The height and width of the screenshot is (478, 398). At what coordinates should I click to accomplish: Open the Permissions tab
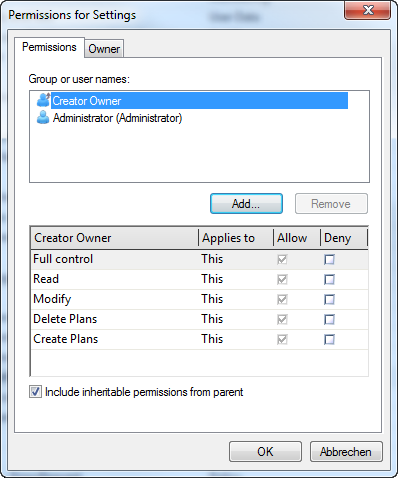(49, 47)
